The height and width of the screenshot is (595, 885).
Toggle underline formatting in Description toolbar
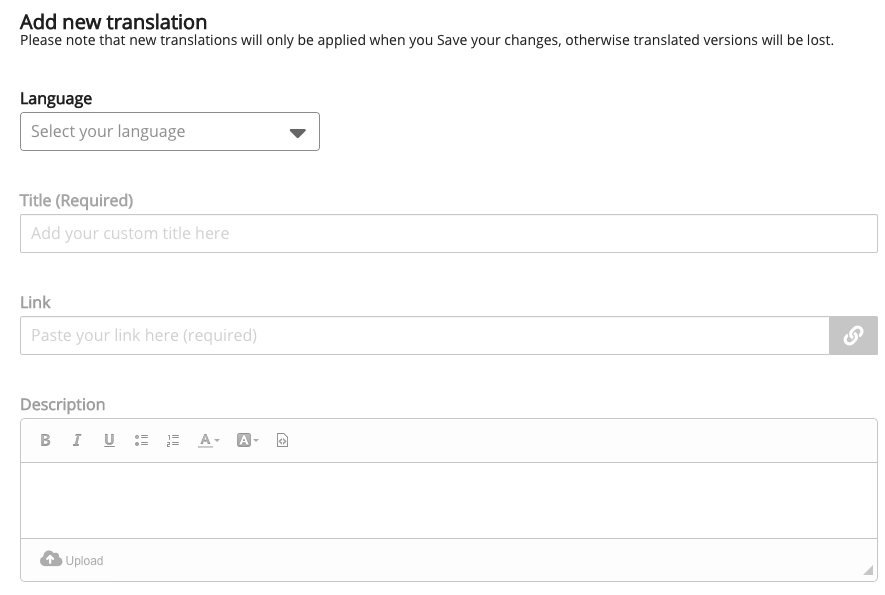coord(109,440)
